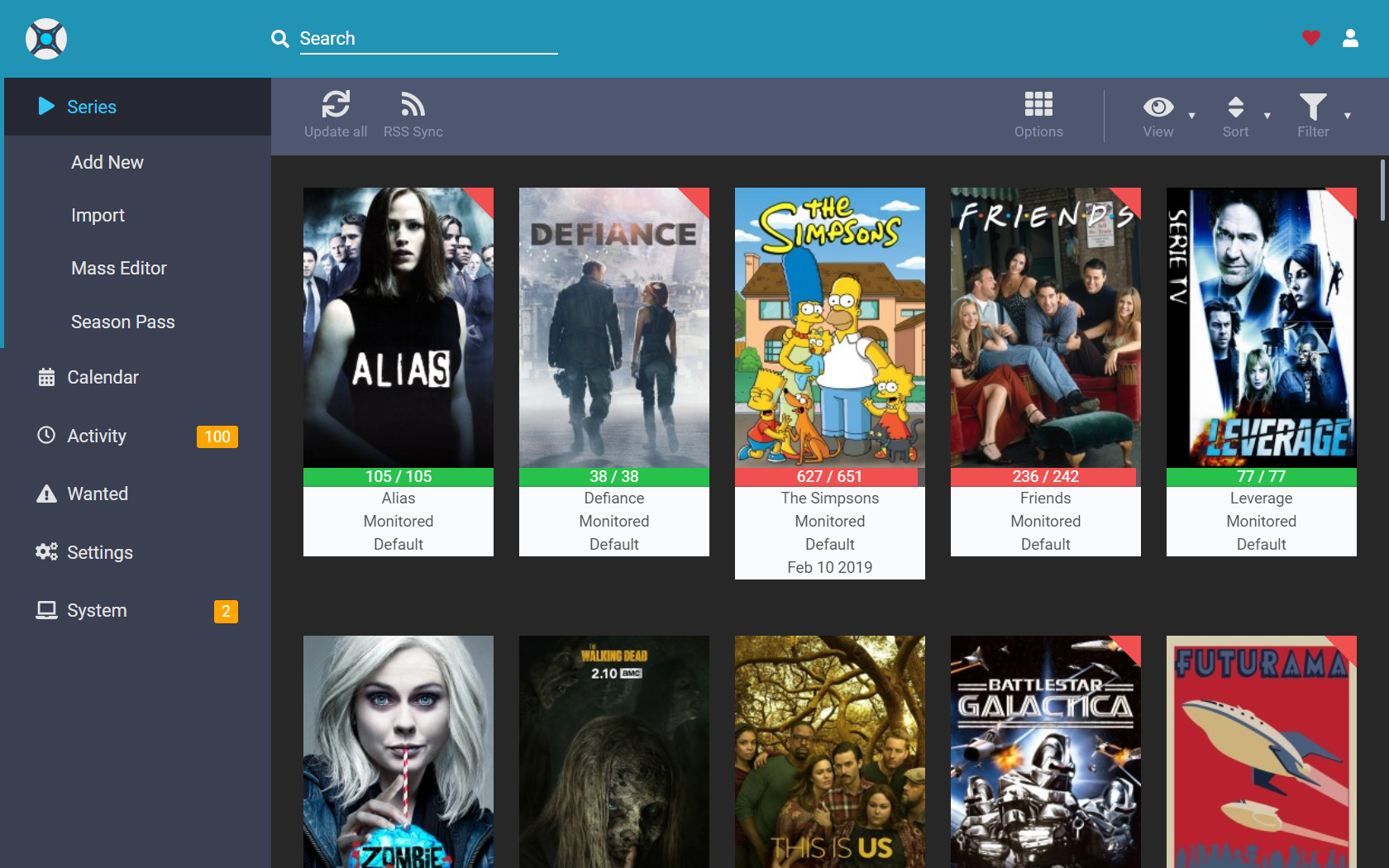Click the Leverage 77 / 77 progress bar

(x=1262, y=477)
